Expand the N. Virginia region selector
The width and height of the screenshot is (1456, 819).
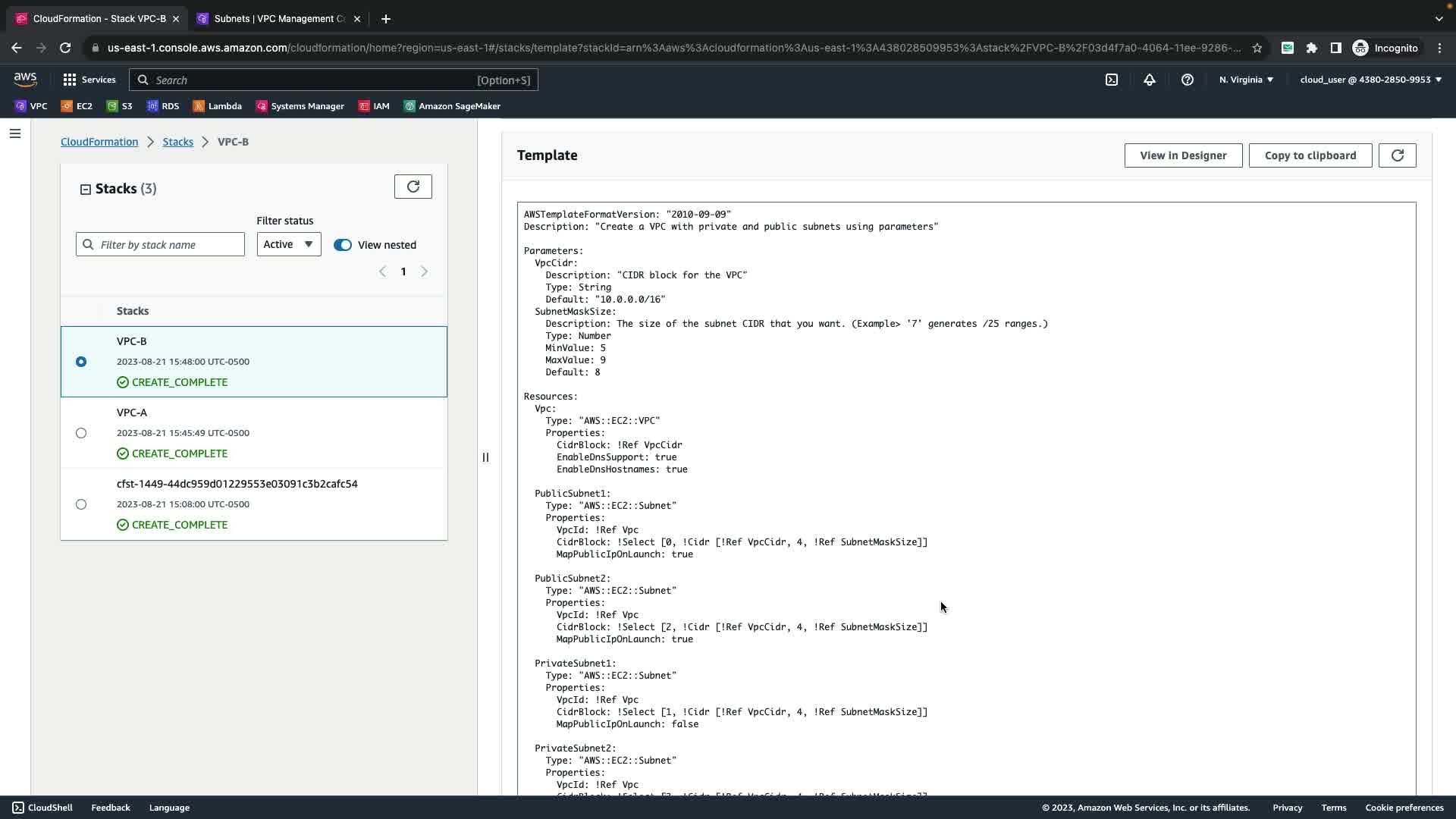coord(1246,80)
